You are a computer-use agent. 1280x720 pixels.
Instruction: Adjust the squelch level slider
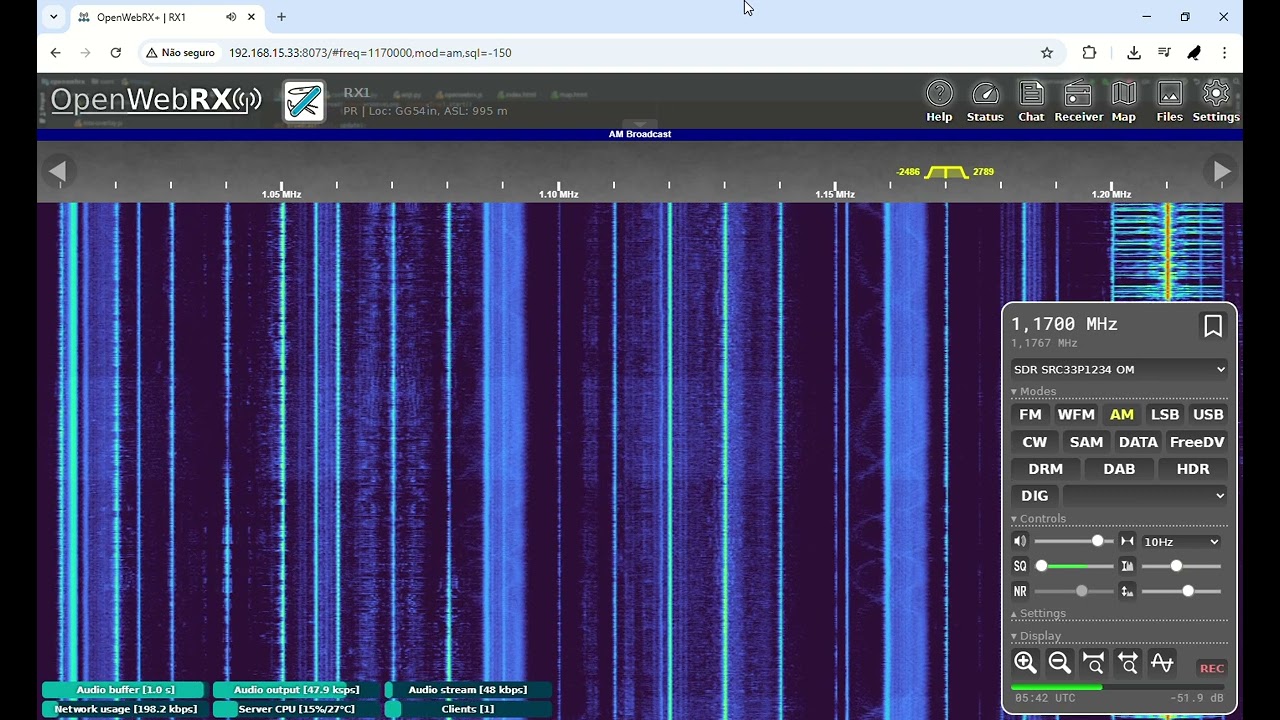pyautogui.click(x=1074, y=566)
